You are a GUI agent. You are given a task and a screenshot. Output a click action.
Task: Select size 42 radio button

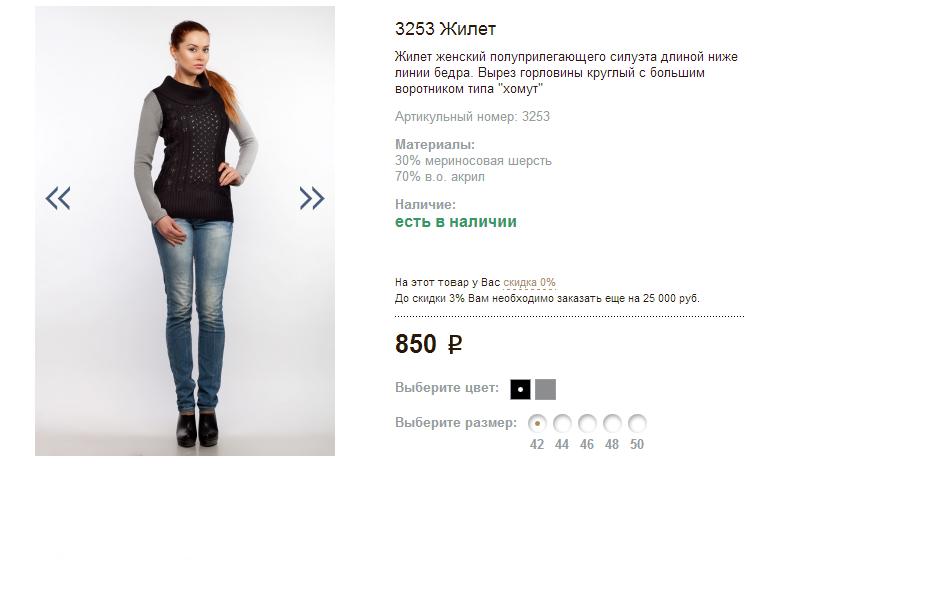pos(537,424)
